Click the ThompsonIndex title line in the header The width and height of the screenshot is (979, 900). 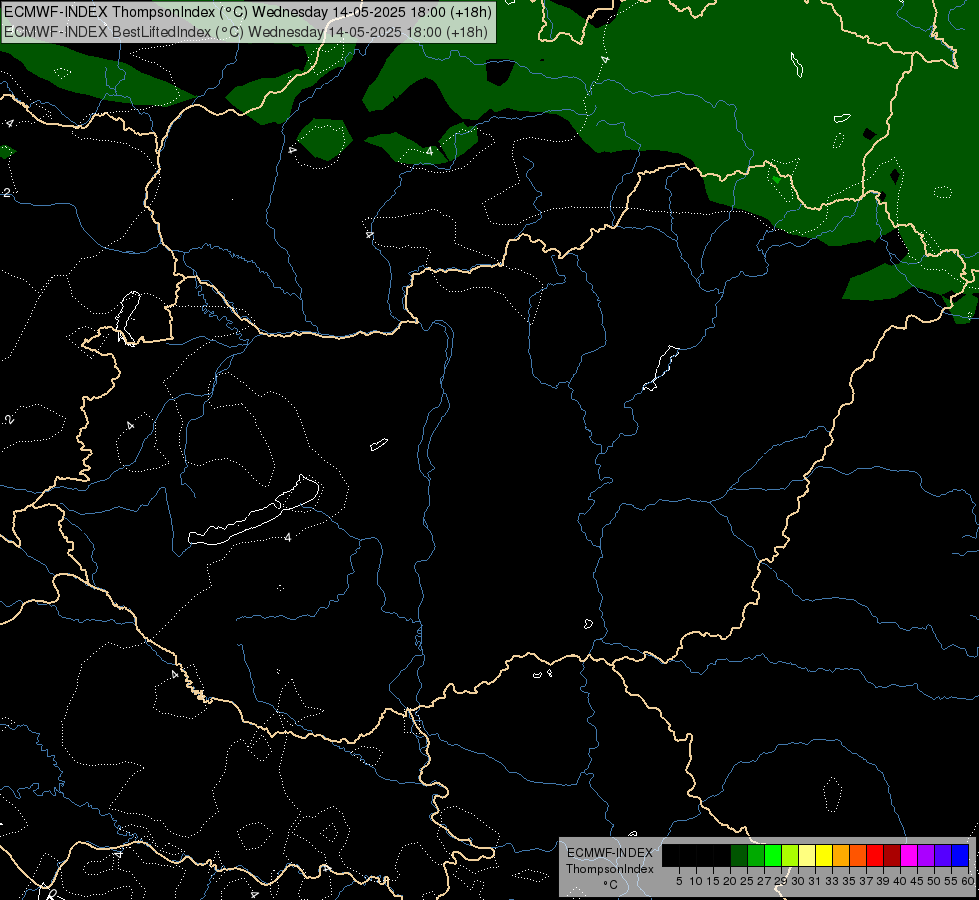pyautogui.click(x=248, y=12)
